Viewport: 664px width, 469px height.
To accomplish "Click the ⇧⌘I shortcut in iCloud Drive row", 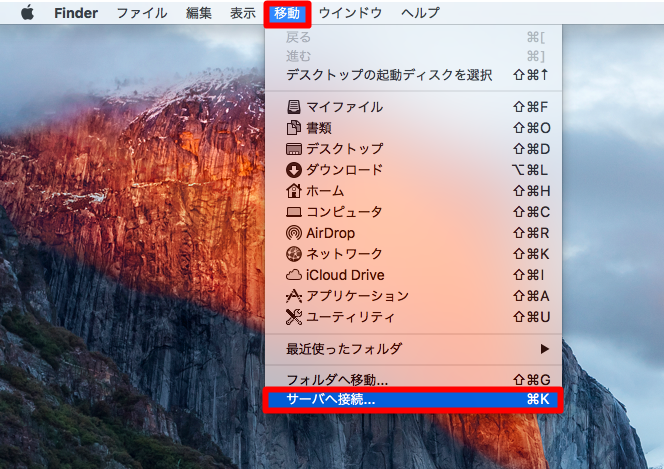I will 528,275.
